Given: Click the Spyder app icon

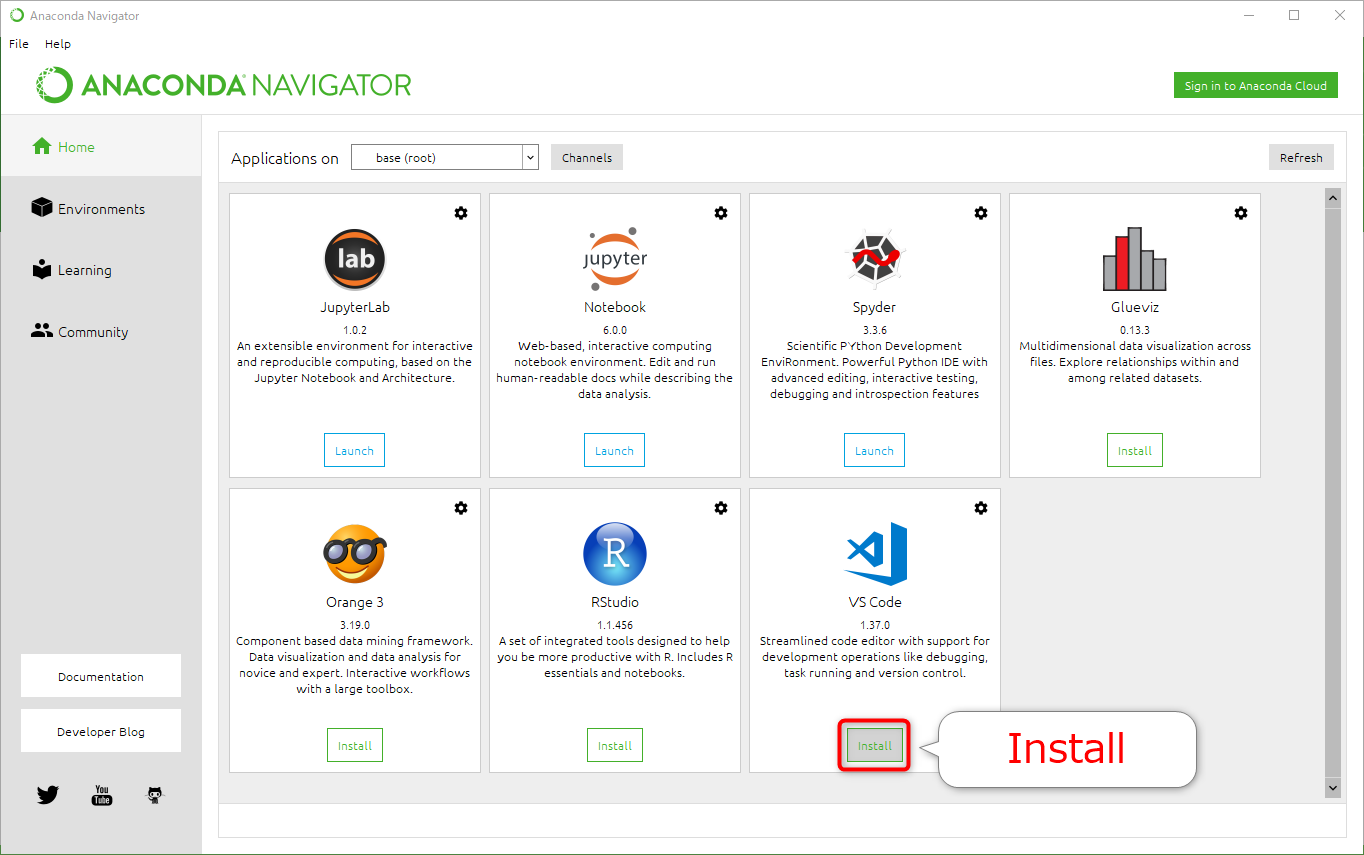Looking at the screenshot, I should tap(875, 259).
